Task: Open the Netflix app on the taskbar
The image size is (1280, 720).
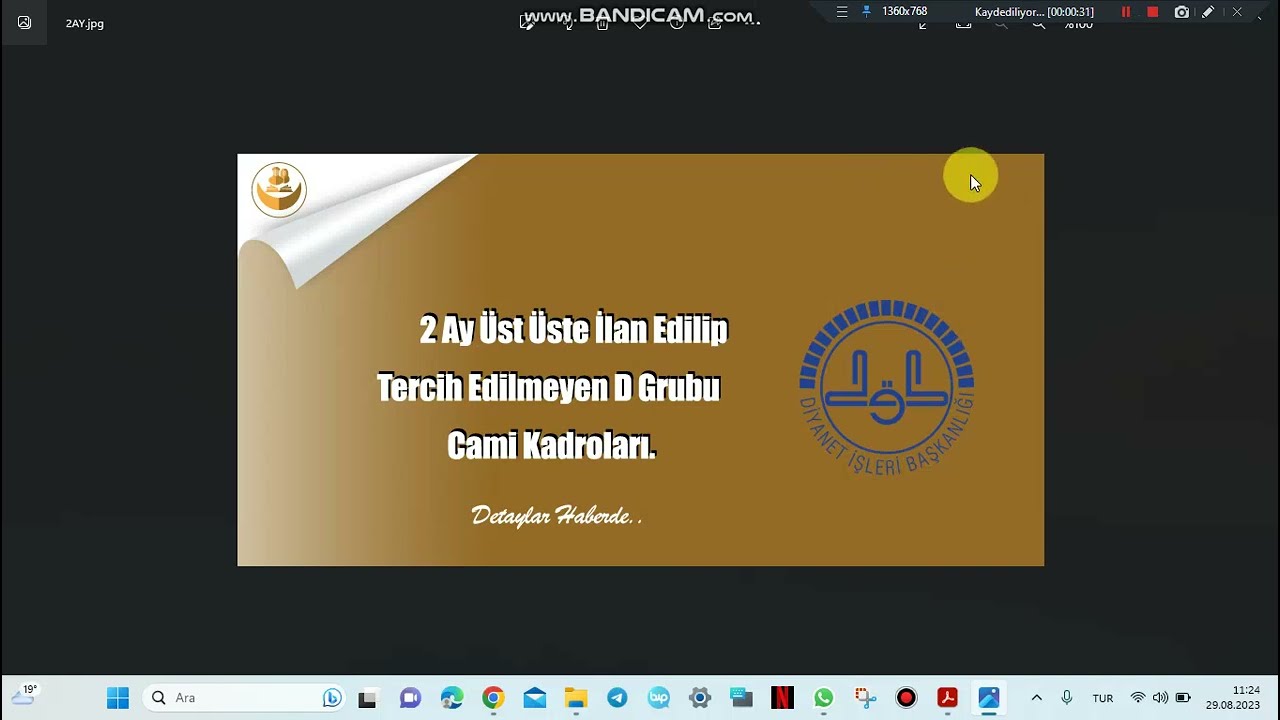Action: tap(782, 698)
